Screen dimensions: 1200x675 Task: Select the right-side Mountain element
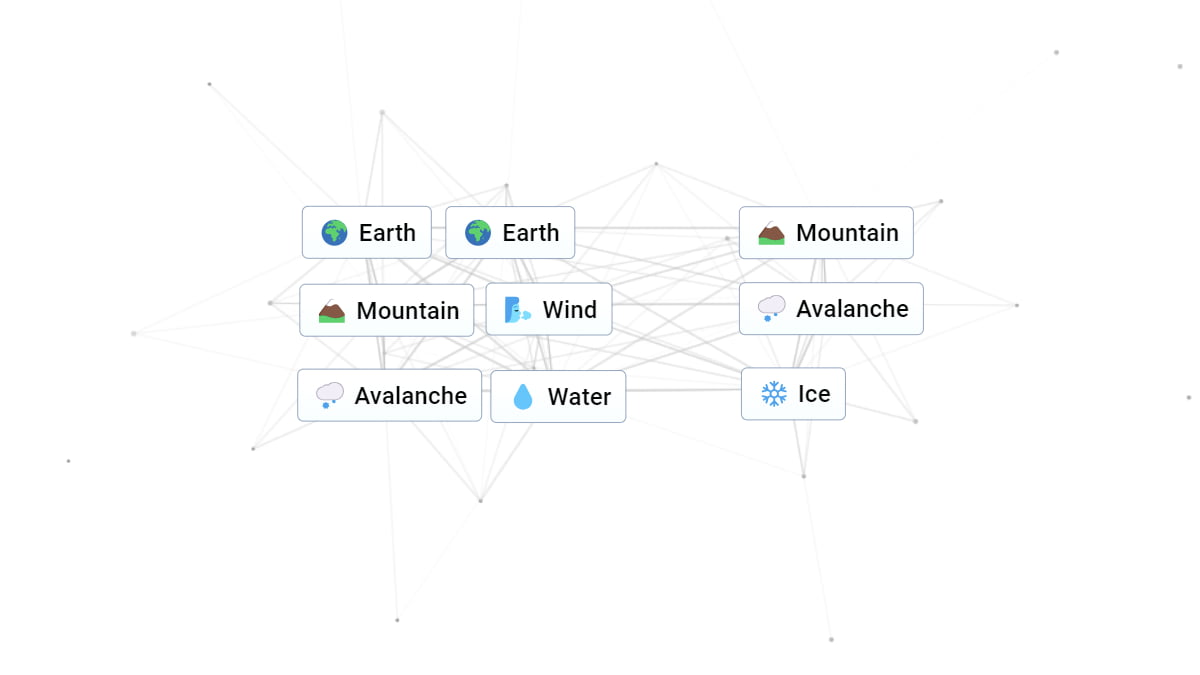[826, 232]
